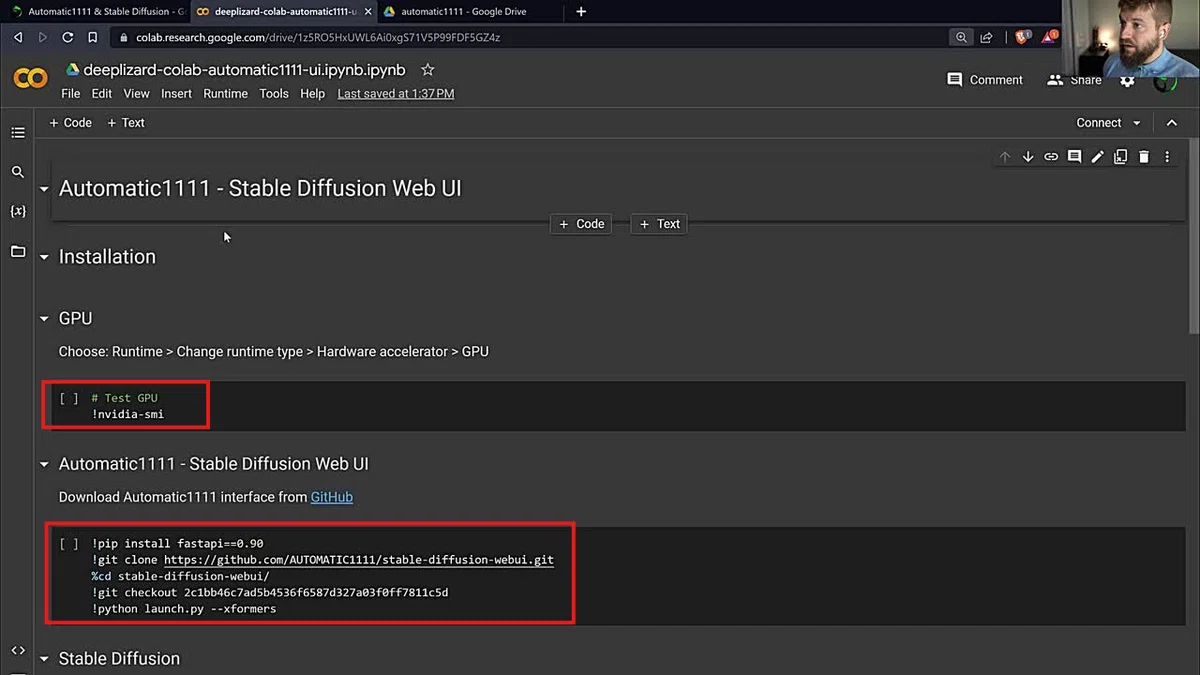
Task: Open the Connect dropdown arrow
Action: [x=1136, y=123]
